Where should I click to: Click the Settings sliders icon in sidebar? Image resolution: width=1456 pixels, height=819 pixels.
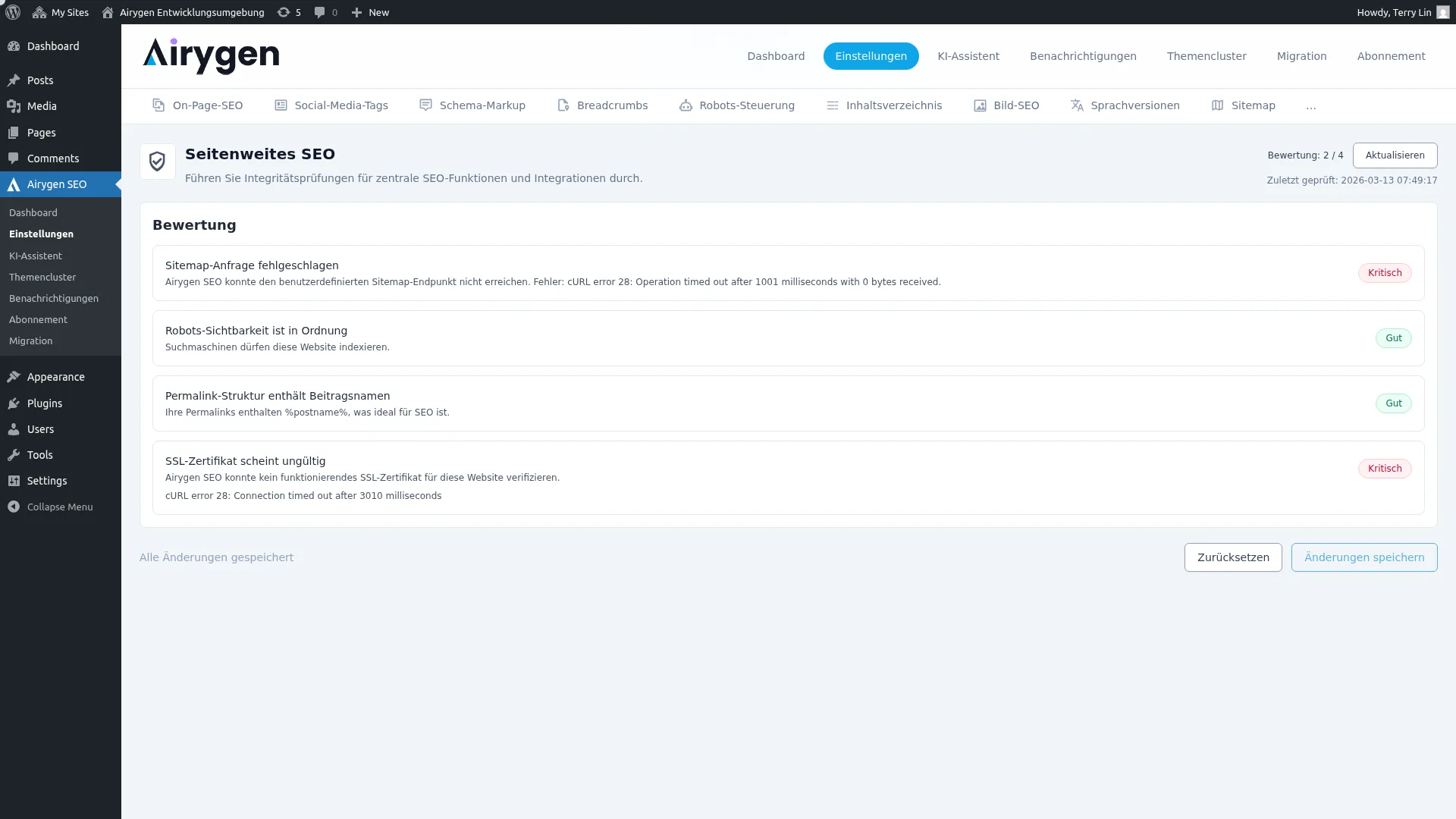click(x=14, y=481)
